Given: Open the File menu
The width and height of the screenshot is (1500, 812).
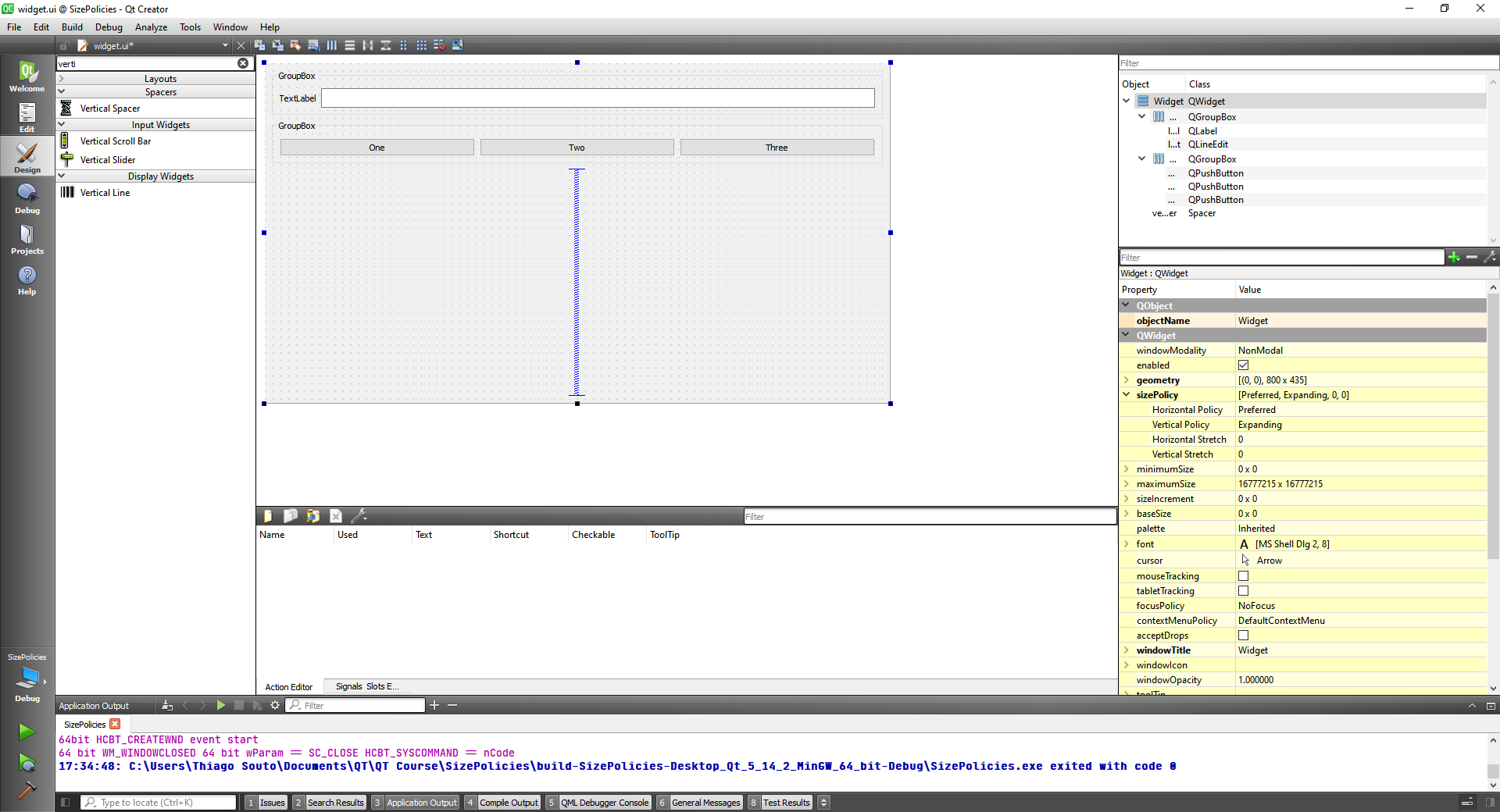Looking at the screenshot, I should tap(14, 27).
